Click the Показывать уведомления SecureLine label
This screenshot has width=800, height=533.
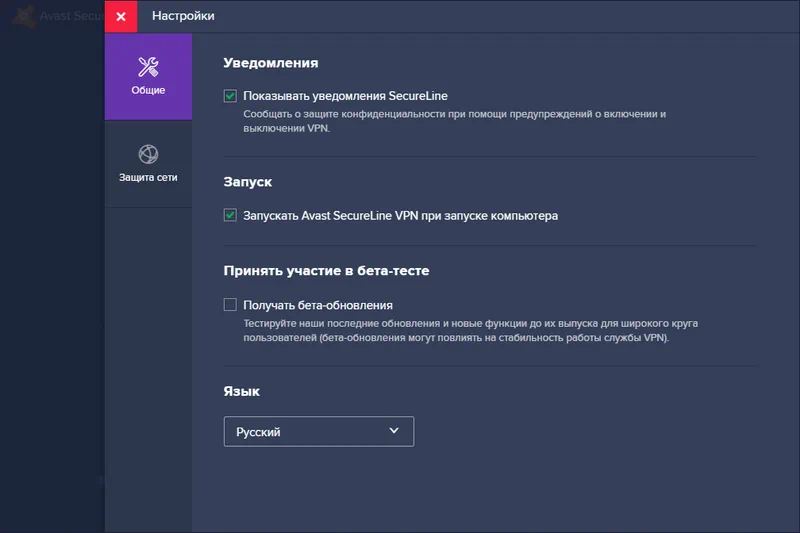point(345,96)
